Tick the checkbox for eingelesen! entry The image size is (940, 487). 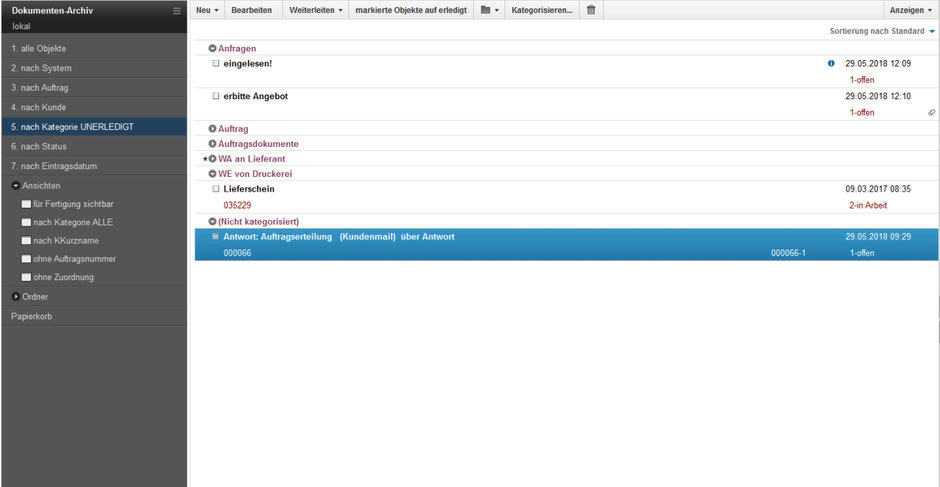216,64
